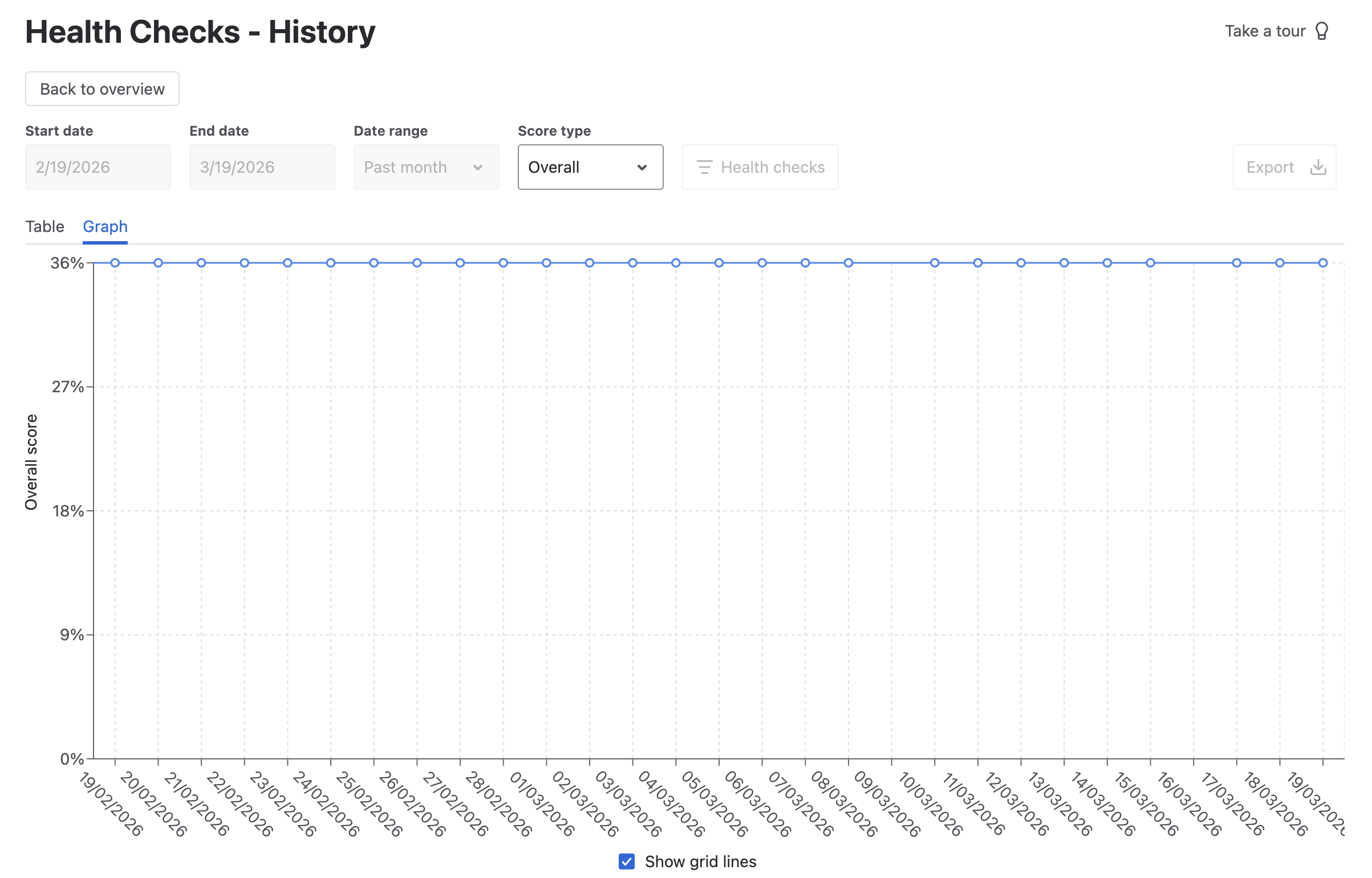This screenshot has width=1372, height=878.
Task: Click the Health checks filter button
Action: tap(760, 167)
